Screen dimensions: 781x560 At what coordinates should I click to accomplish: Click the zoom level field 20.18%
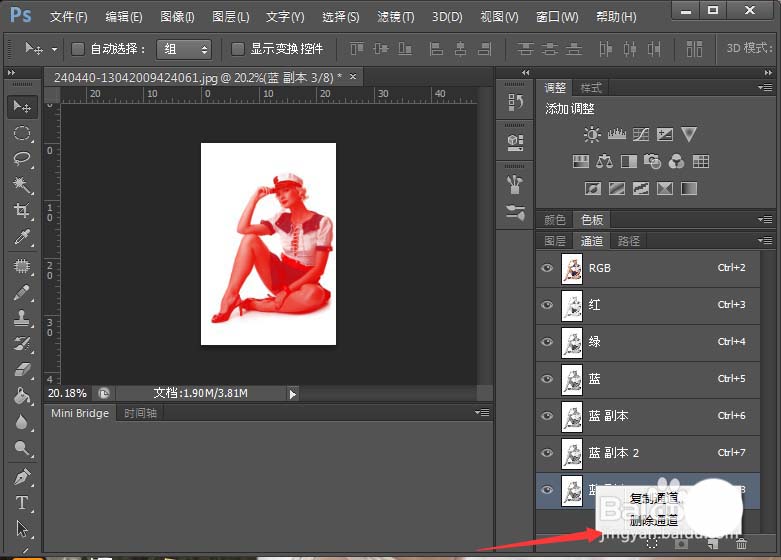67,394
